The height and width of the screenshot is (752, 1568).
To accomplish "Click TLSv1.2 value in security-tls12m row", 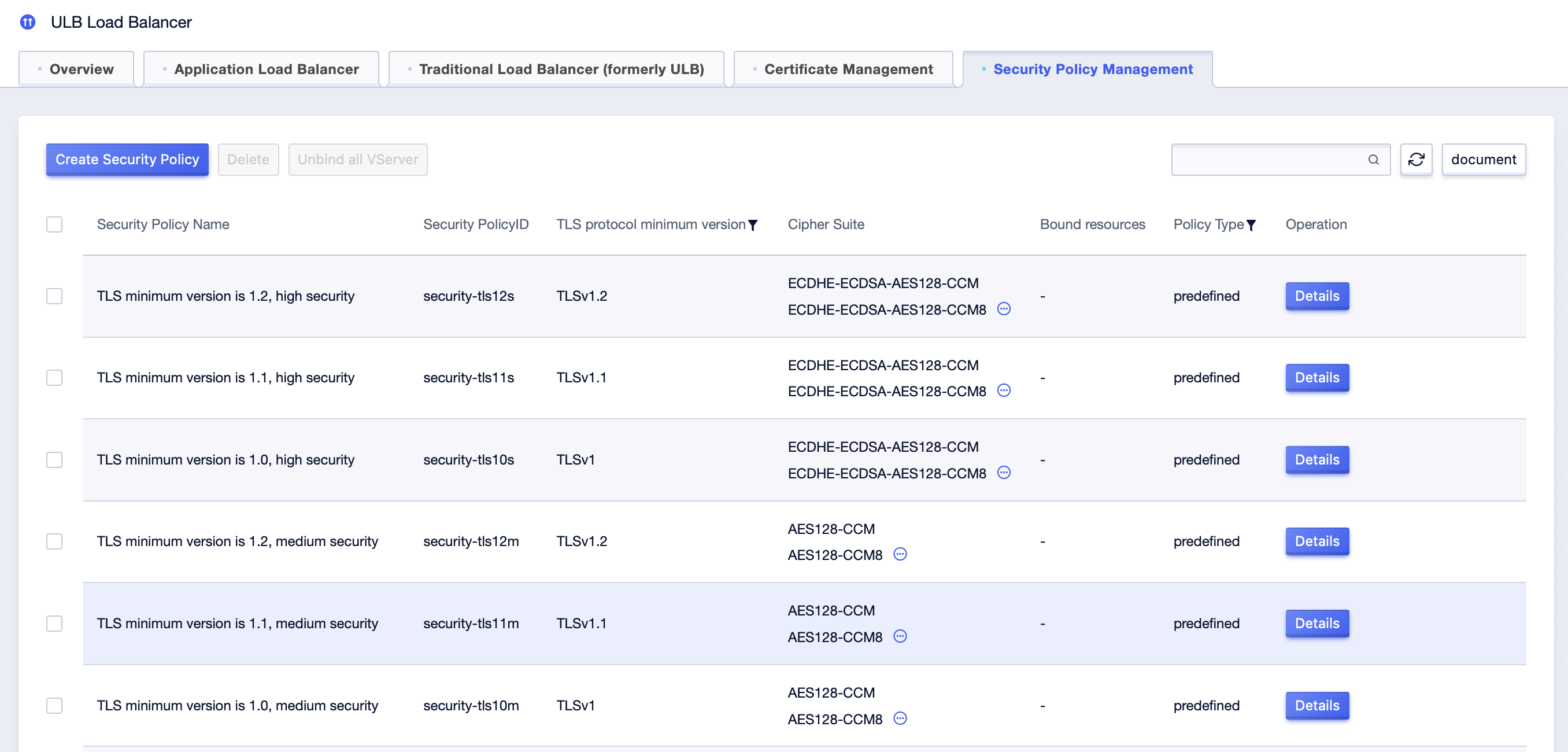I will pos(582,541).
